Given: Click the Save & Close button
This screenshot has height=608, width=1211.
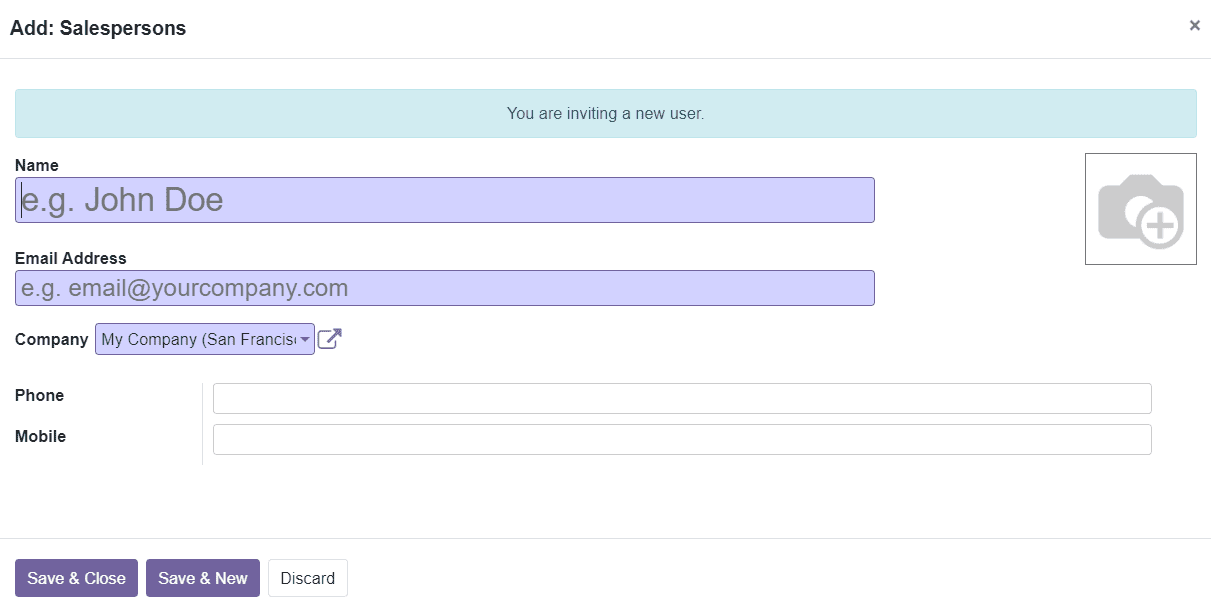Looking at the screenshot, I should pos(75,577).
